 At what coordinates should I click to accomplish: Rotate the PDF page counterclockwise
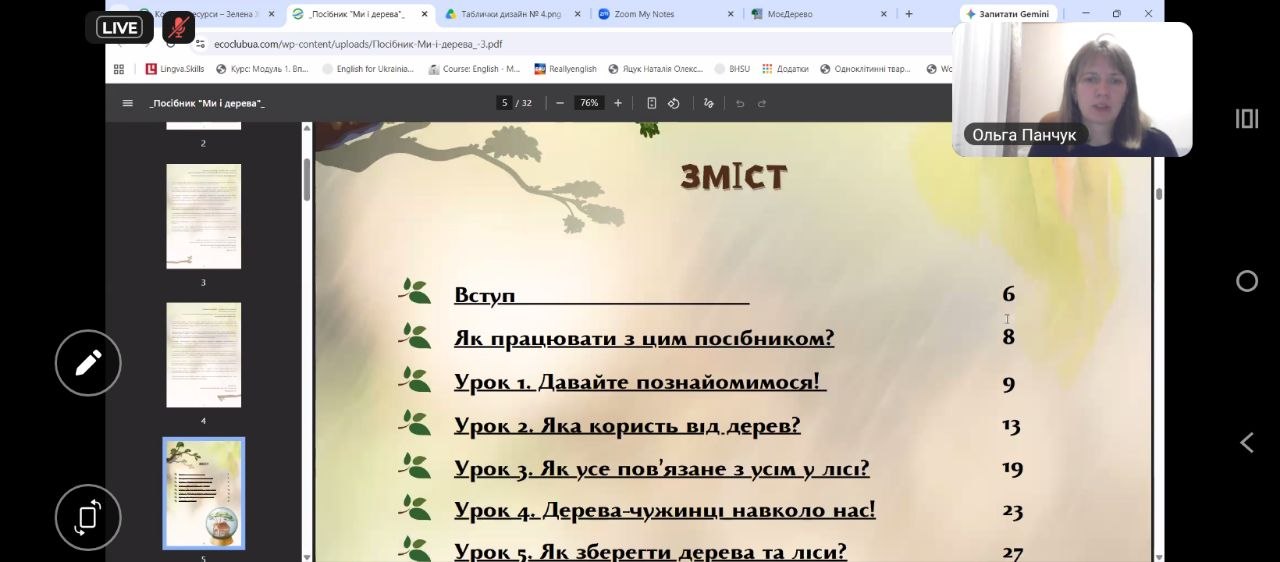coord(674,103)
